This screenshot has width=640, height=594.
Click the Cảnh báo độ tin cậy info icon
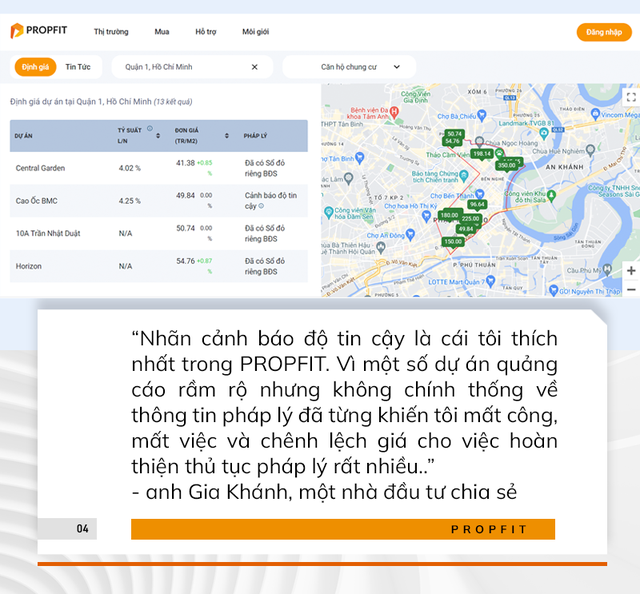(261, 206)
